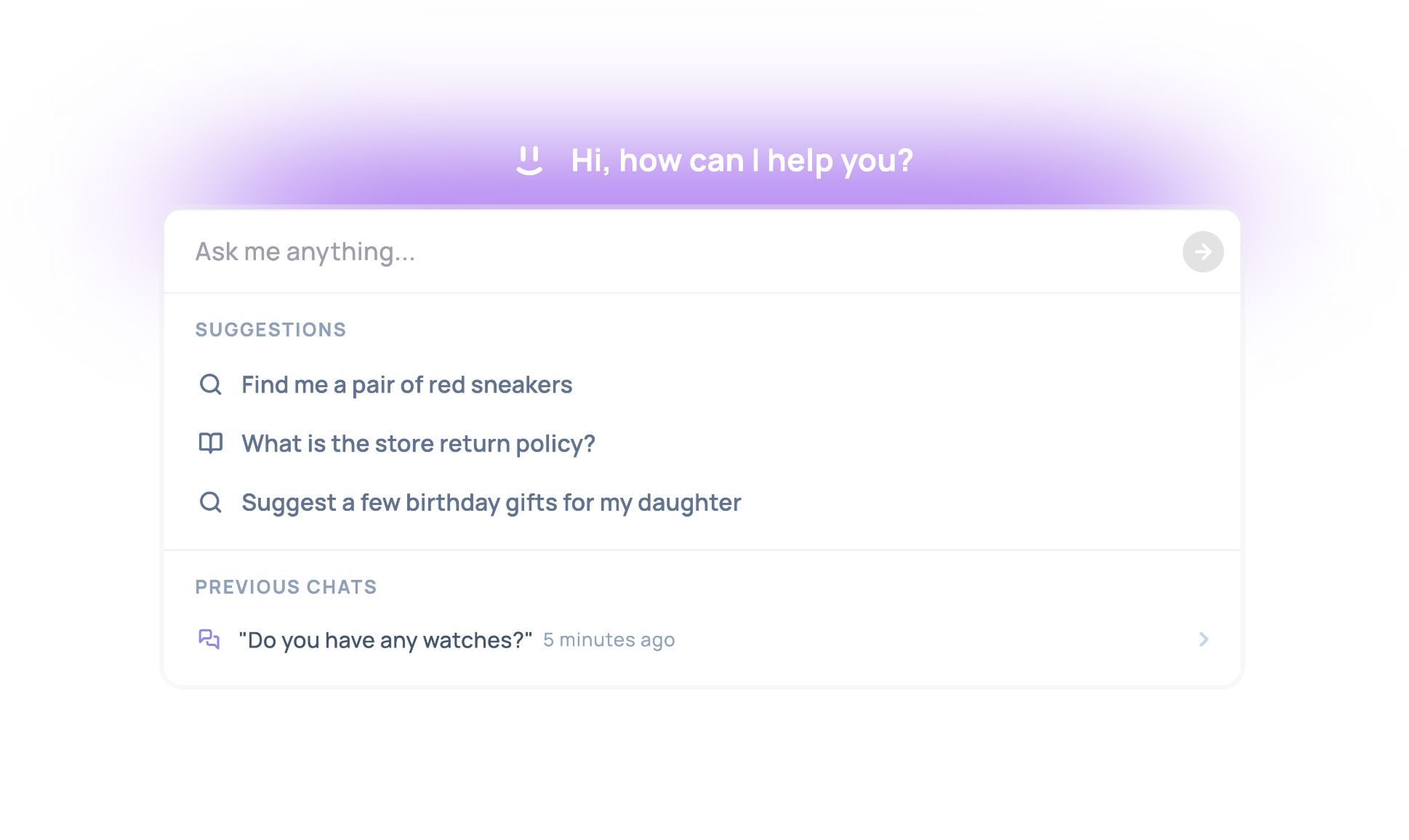Click the chat bubbles icon under Previous Chats
1409x840 pixels.
209,639
